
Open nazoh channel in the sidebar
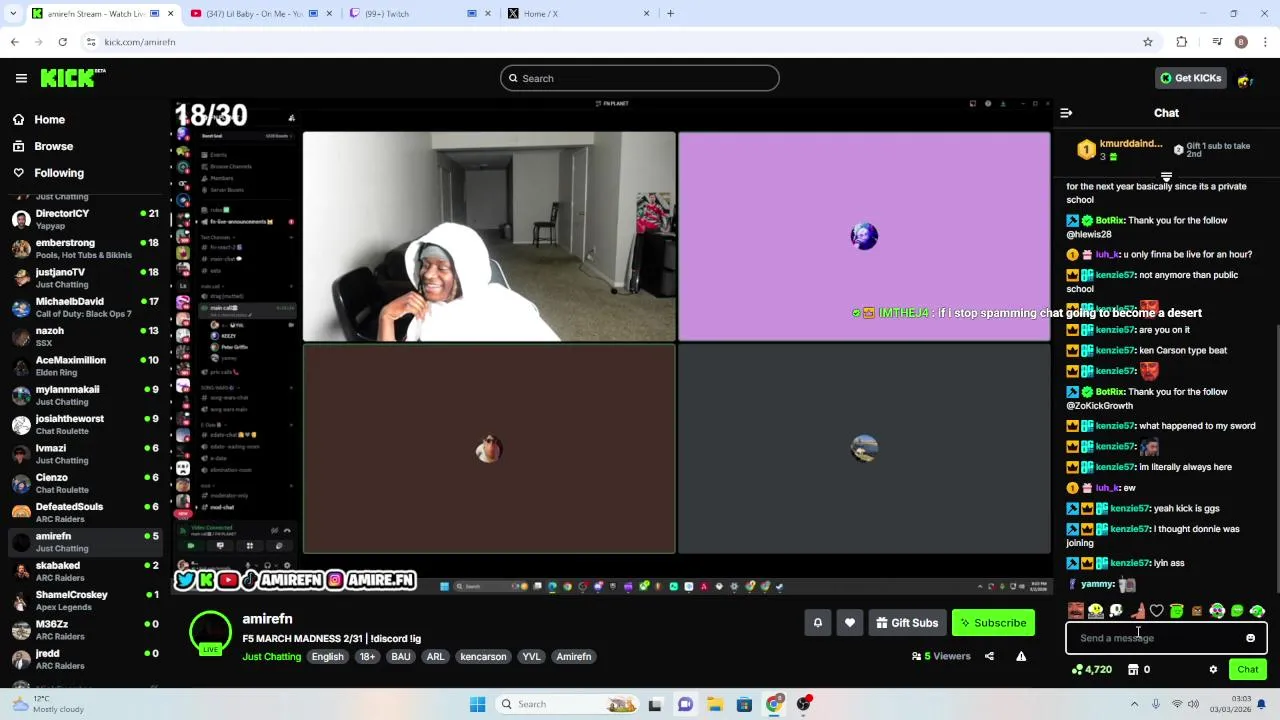[x=84, y=336]
